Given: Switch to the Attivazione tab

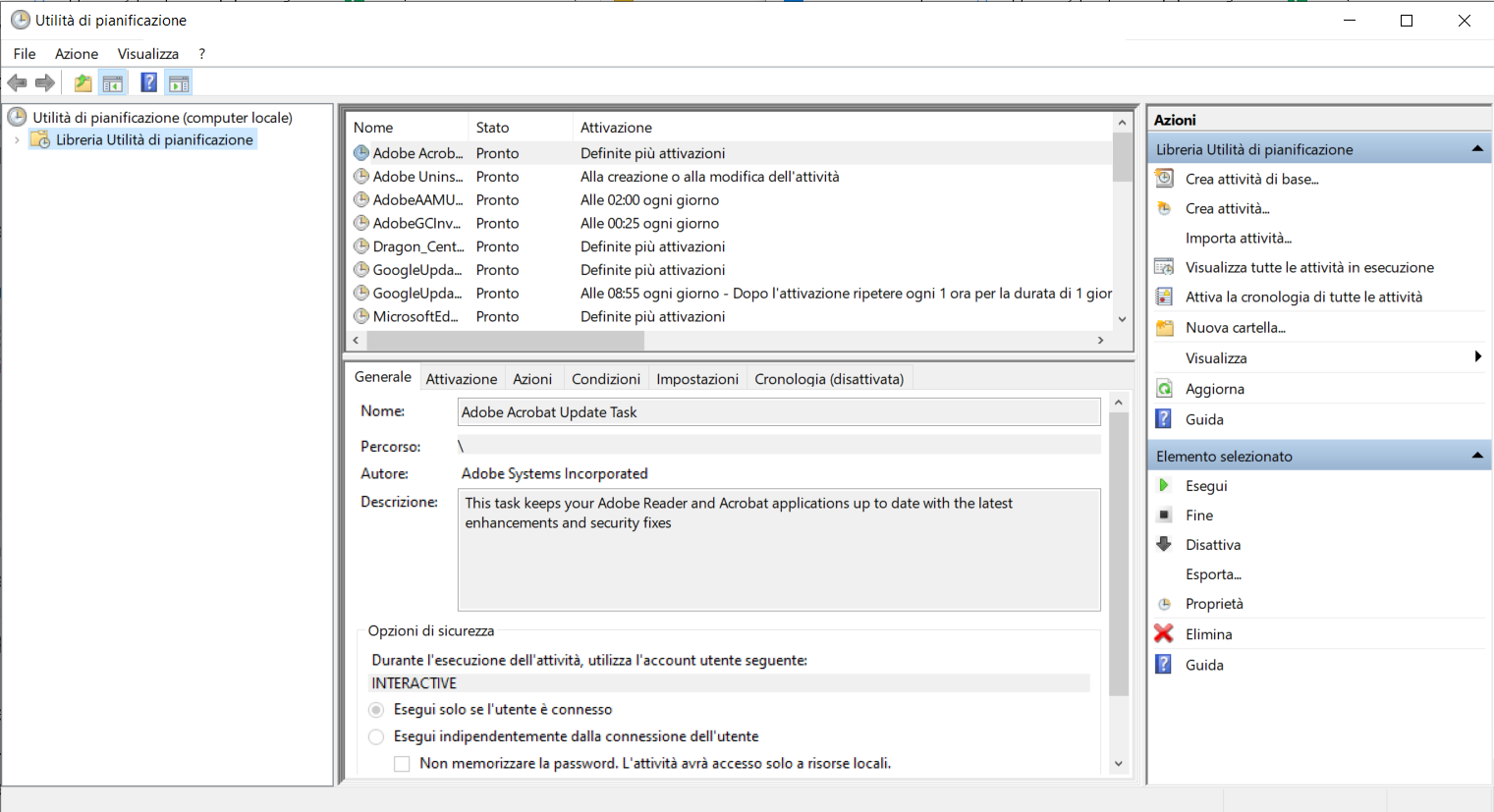Looking at the screenshot, I should pyautogui.click(x=461, y=379).
